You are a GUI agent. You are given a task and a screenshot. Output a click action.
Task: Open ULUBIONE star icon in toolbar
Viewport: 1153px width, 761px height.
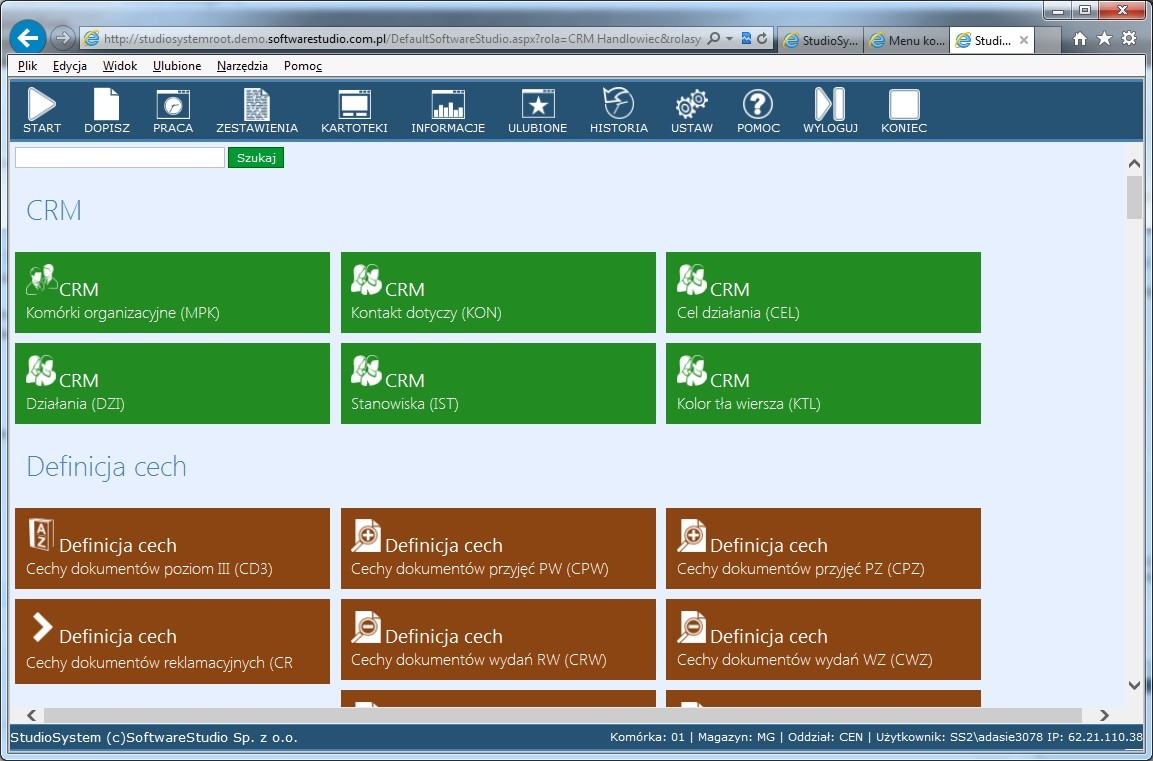coord(538,110)
